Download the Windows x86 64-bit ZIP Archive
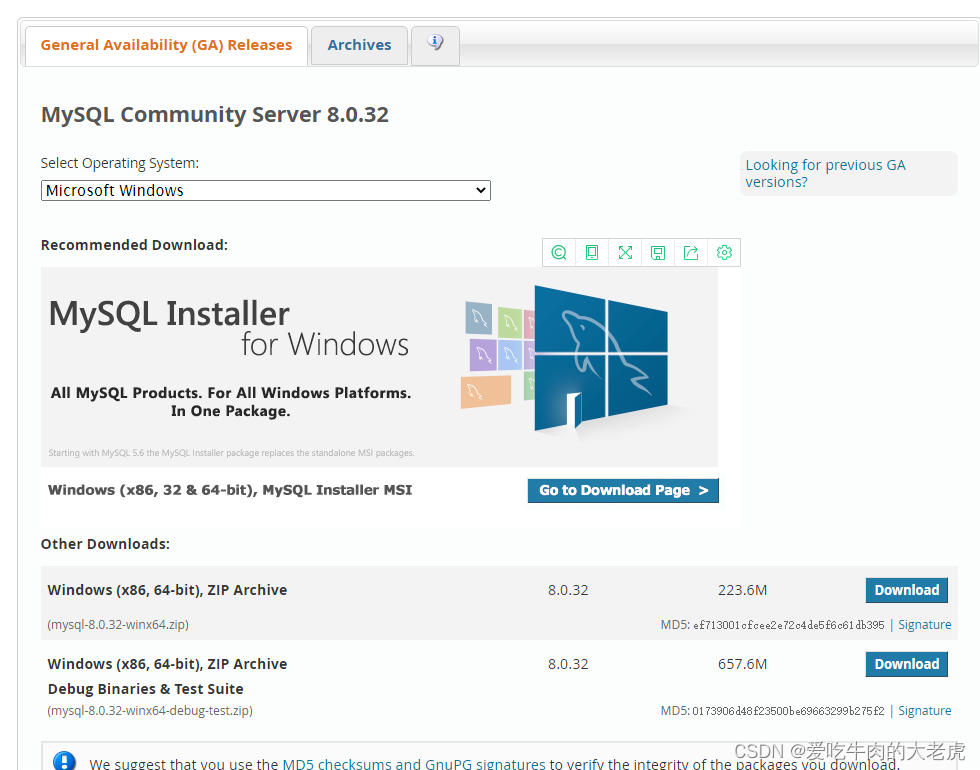Viewport: 980px width, 770px height. point(906,590)
